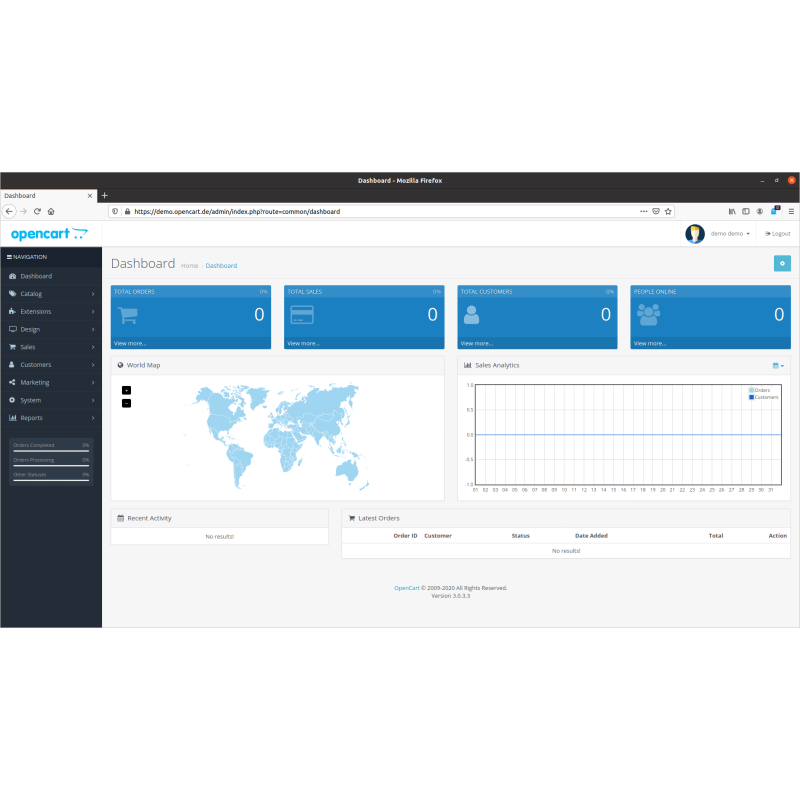
Task: Expand the demo demo user dropdown
Action: (730, 233)
